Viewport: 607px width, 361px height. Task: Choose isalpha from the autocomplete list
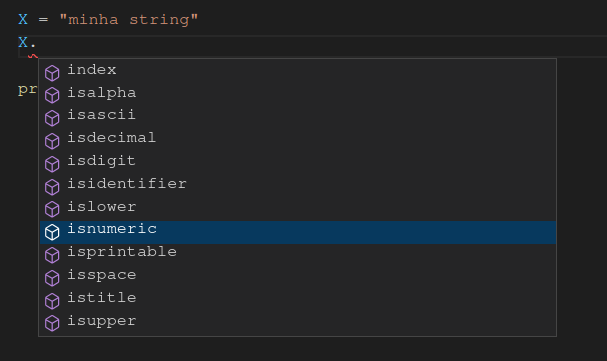(x=298, y=93)
